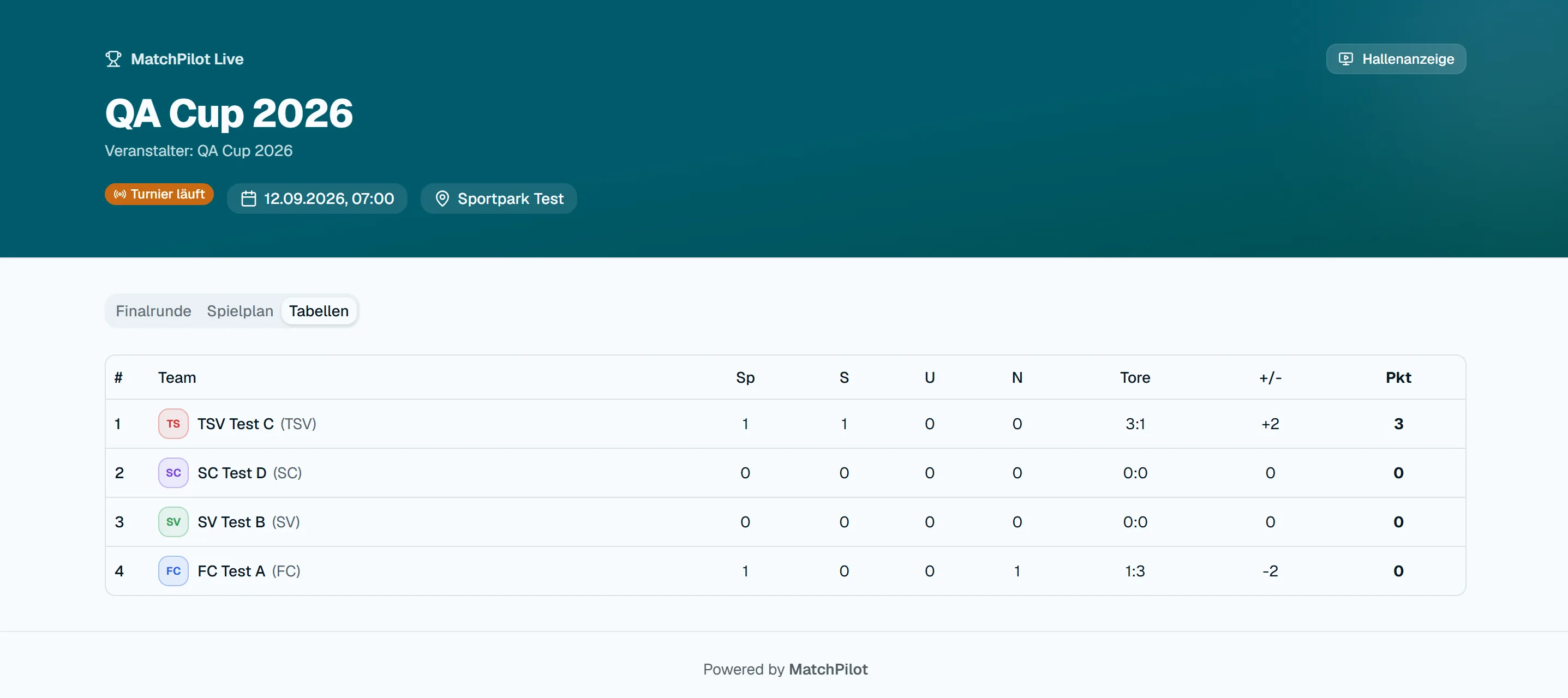This screenshot has height=698, width=1568.
Task: Click the TS team badge
Action: tap(173, 424)
